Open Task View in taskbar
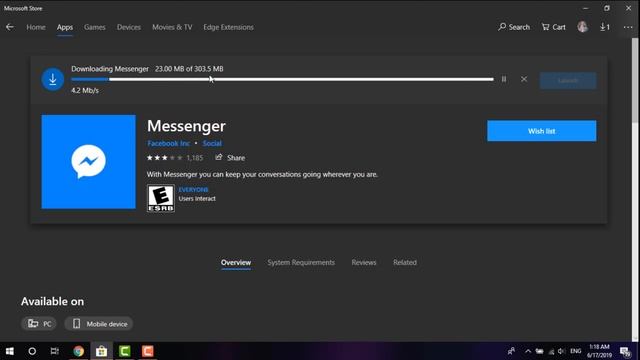This screenshot has height=360, width=640. tap(55, 351)
